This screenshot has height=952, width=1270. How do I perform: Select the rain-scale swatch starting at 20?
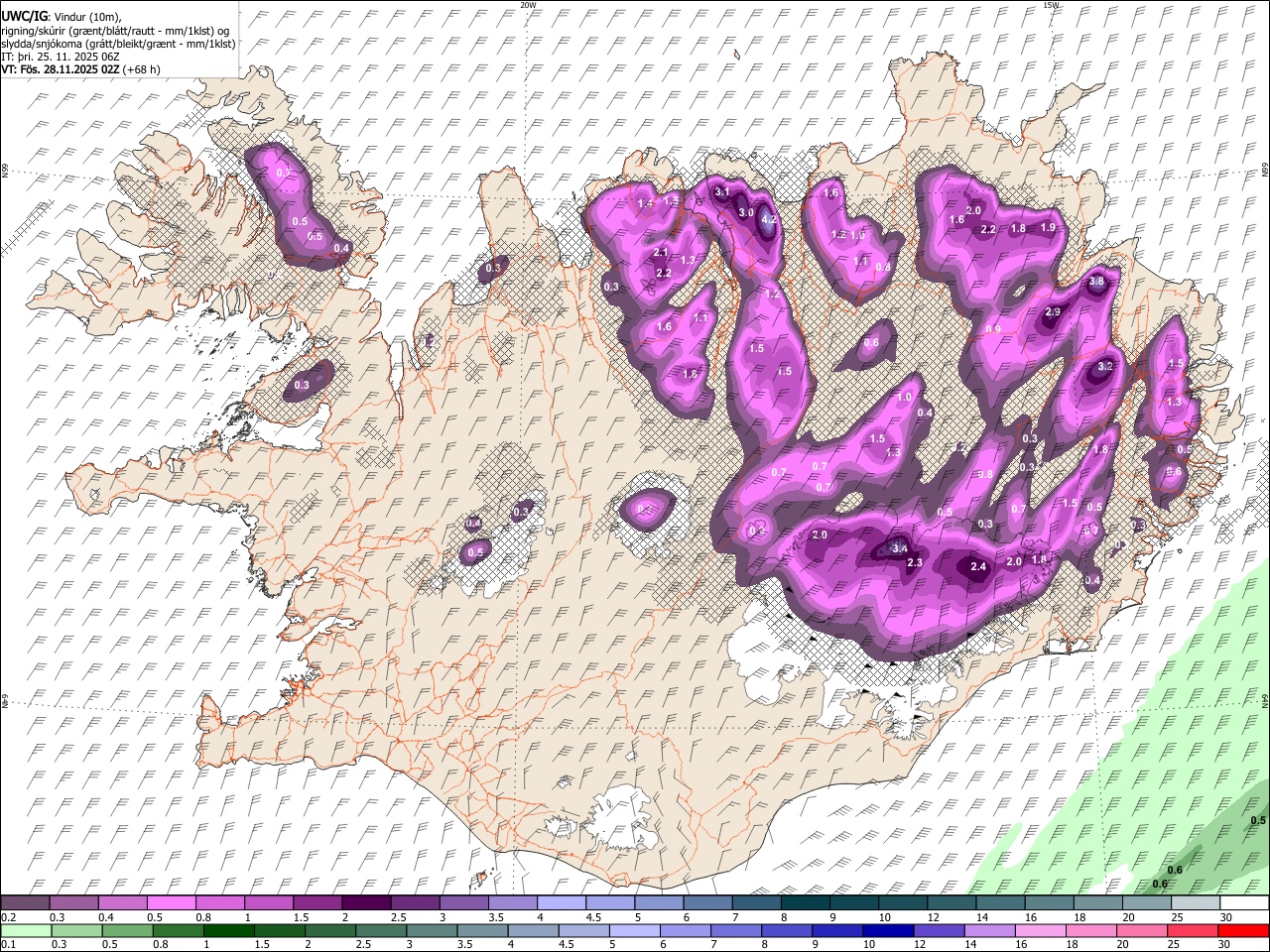[x=1141, y=931]
